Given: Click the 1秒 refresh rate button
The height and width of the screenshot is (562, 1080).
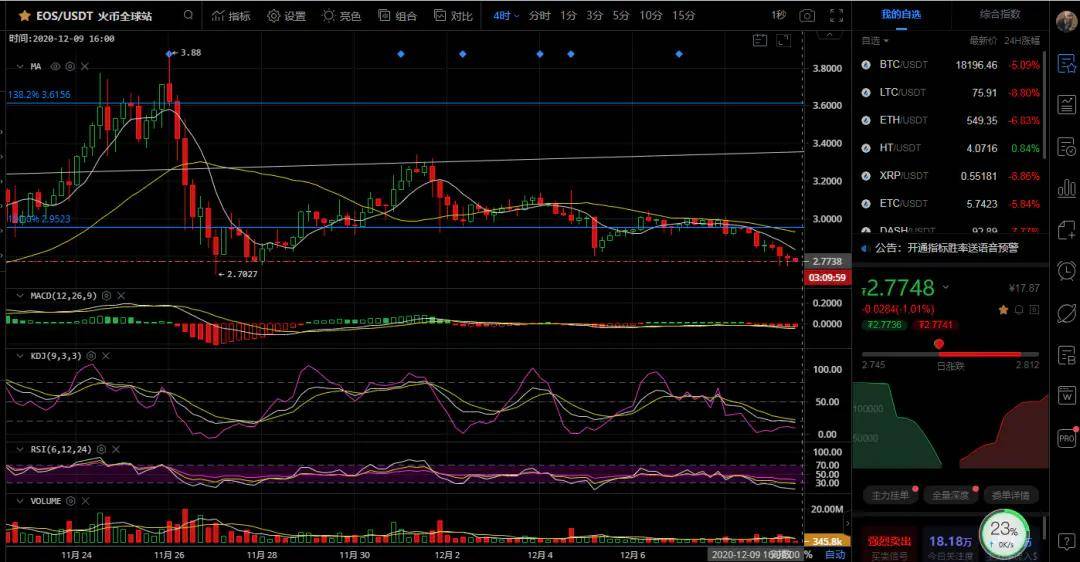Looking at the screenshot, I should coord(778,15).
